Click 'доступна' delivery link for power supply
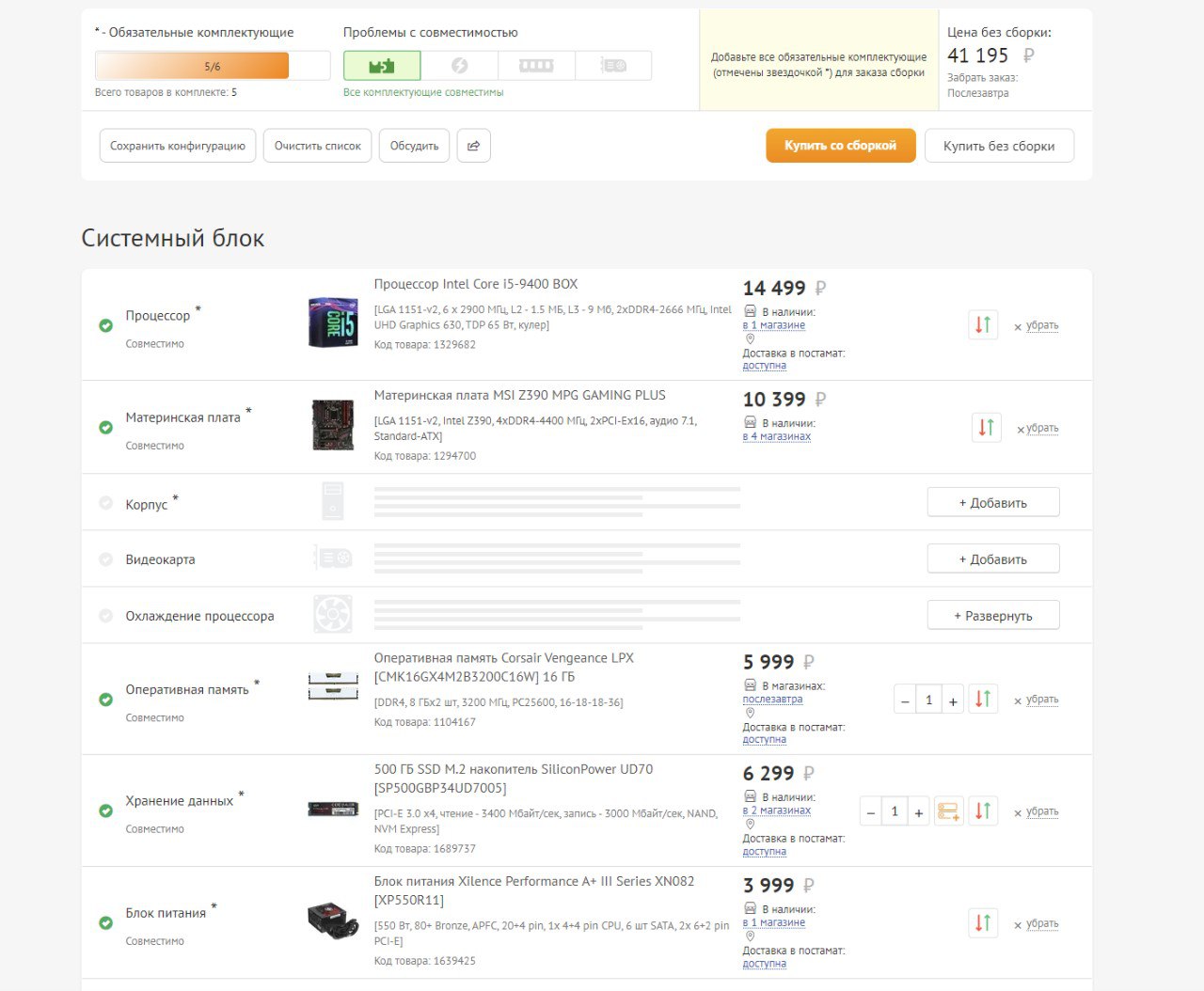The width and height of the screenshot is (1204, 991). [x=765, y=964]
